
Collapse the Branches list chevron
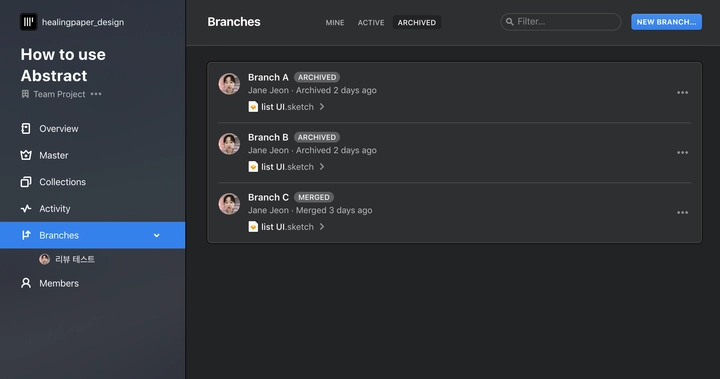157,235
